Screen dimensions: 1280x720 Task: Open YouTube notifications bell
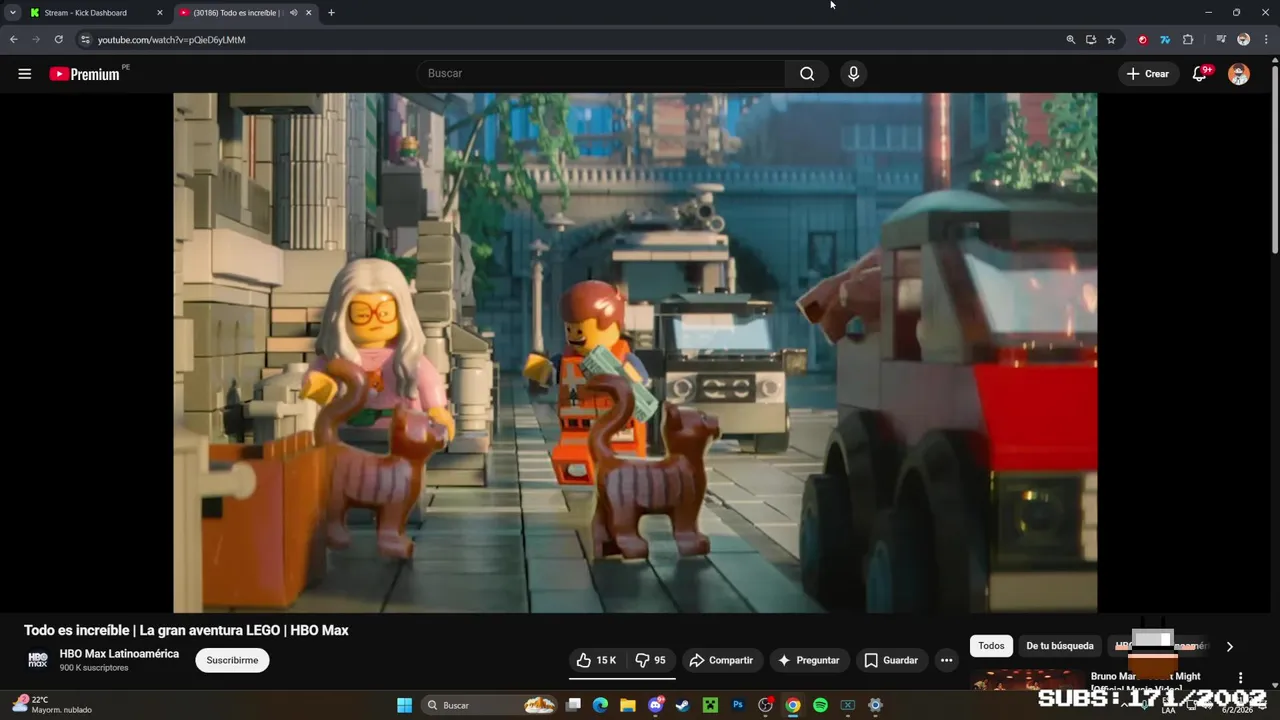1200,74
